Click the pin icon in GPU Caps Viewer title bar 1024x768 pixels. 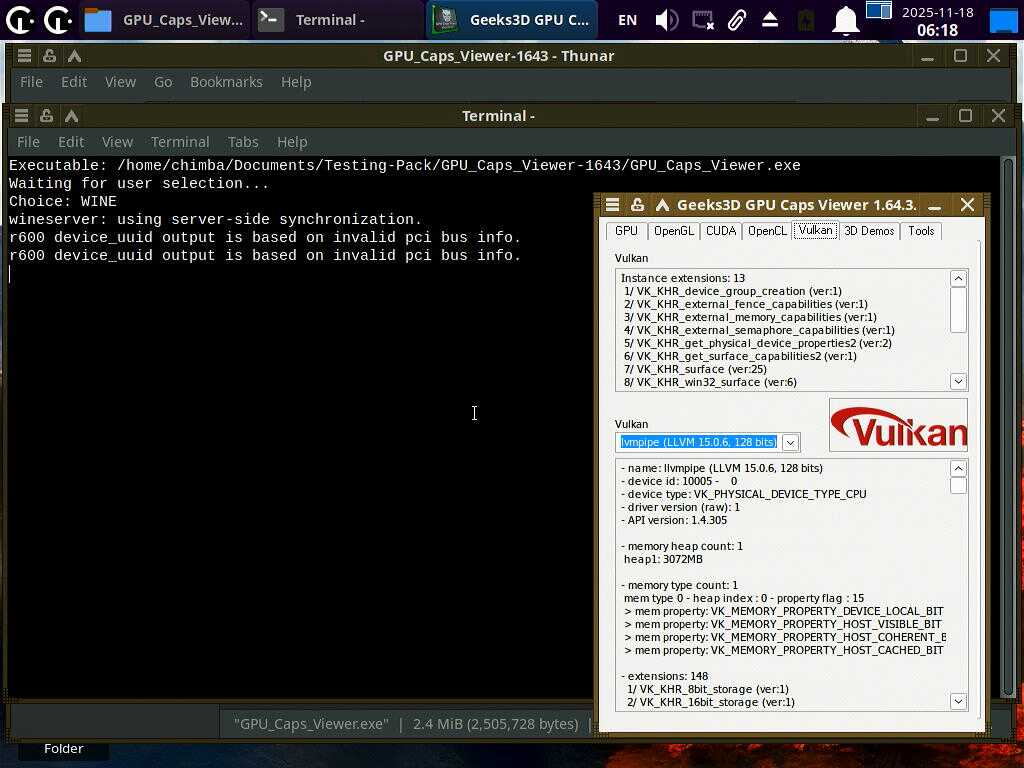pos(637,204)
